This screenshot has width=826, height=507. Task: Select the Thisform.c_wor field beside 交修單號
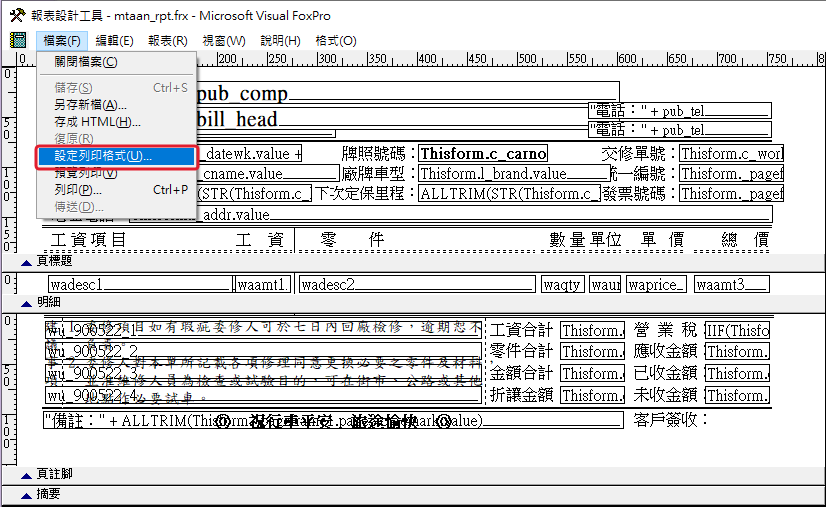(731, 153)
